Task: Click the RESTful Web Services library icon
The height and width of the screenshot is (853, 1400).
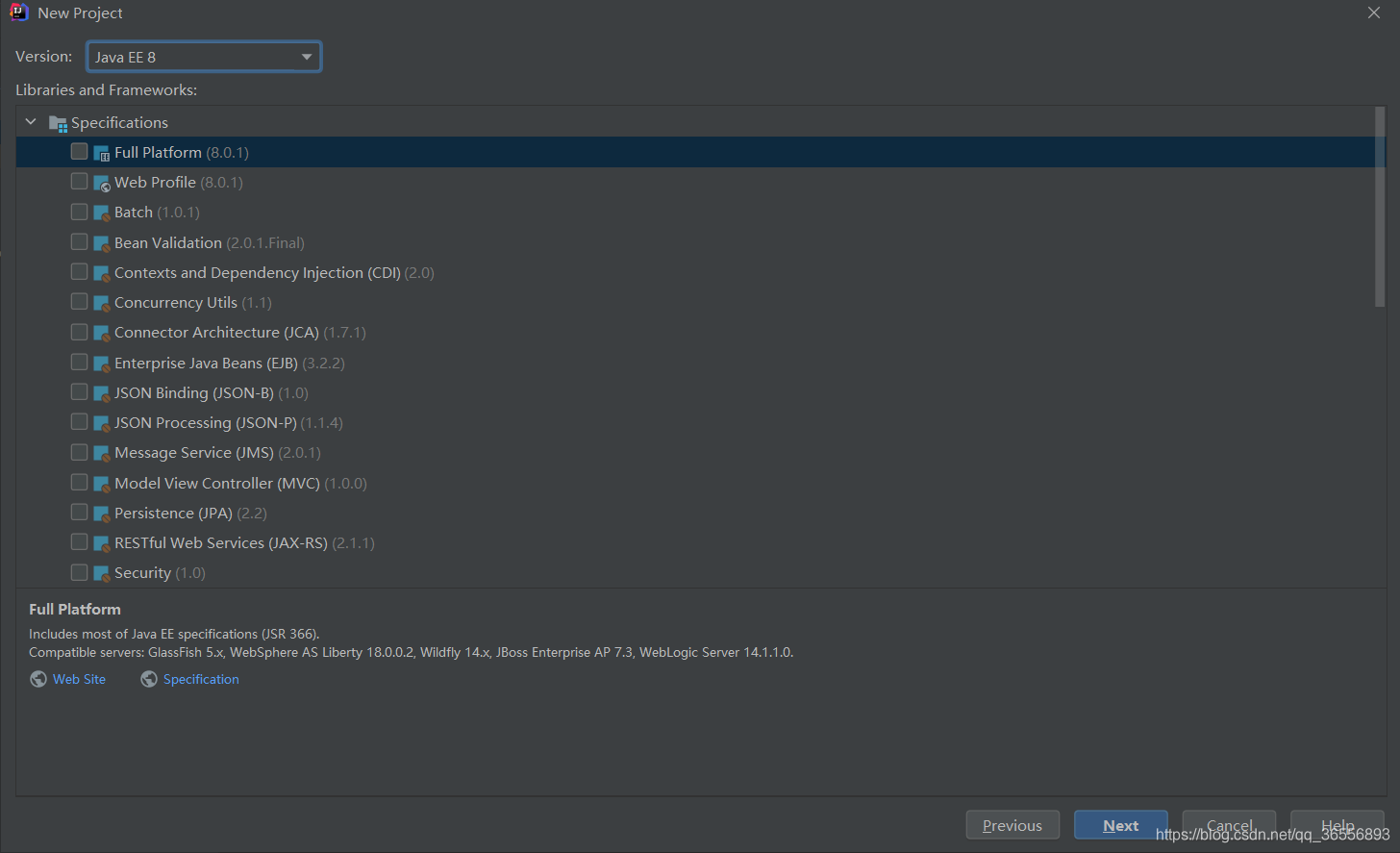Action: tap(102, 543)
